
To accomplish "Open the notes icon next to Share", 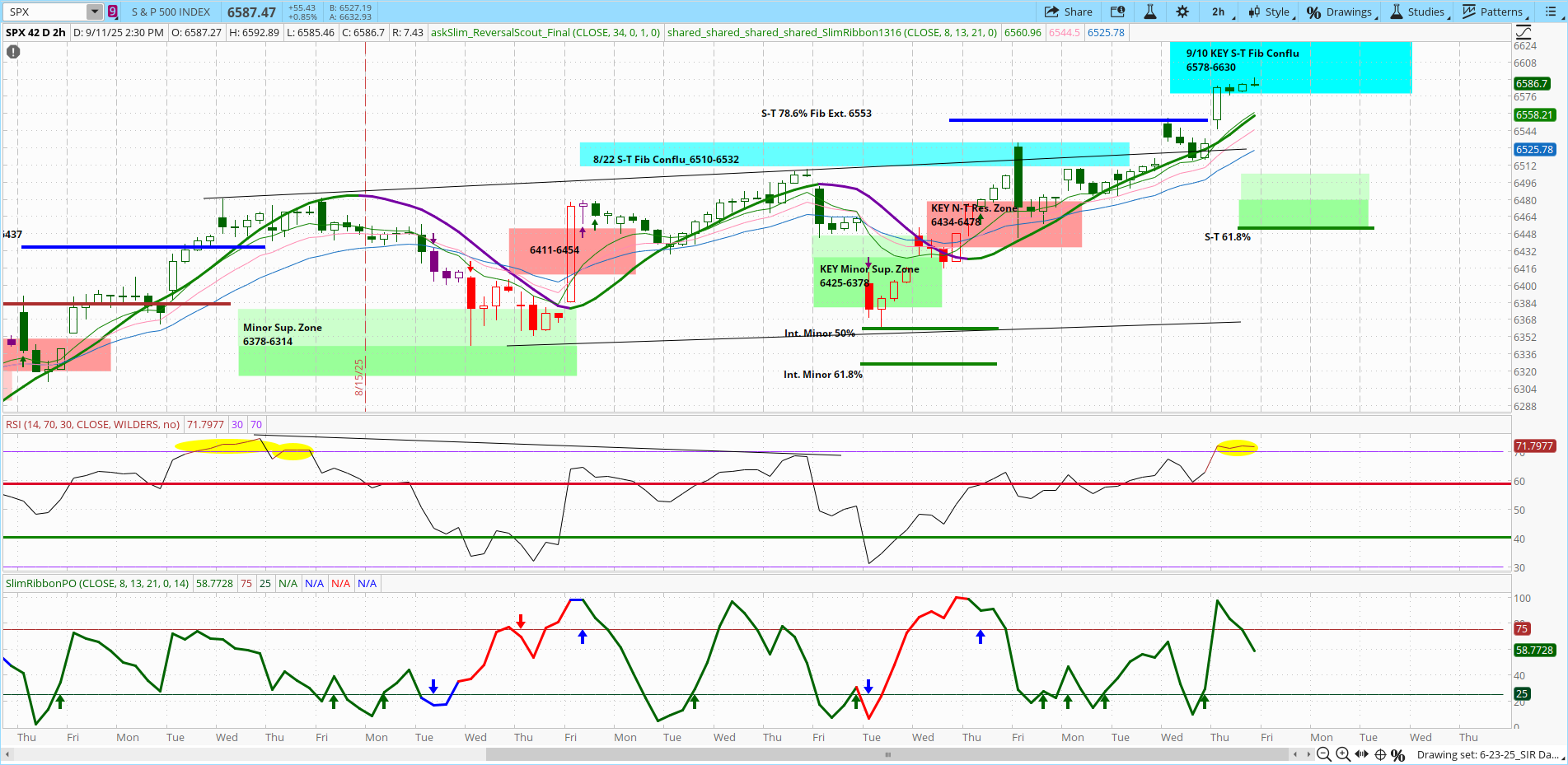I will (x=1118, y=12).
